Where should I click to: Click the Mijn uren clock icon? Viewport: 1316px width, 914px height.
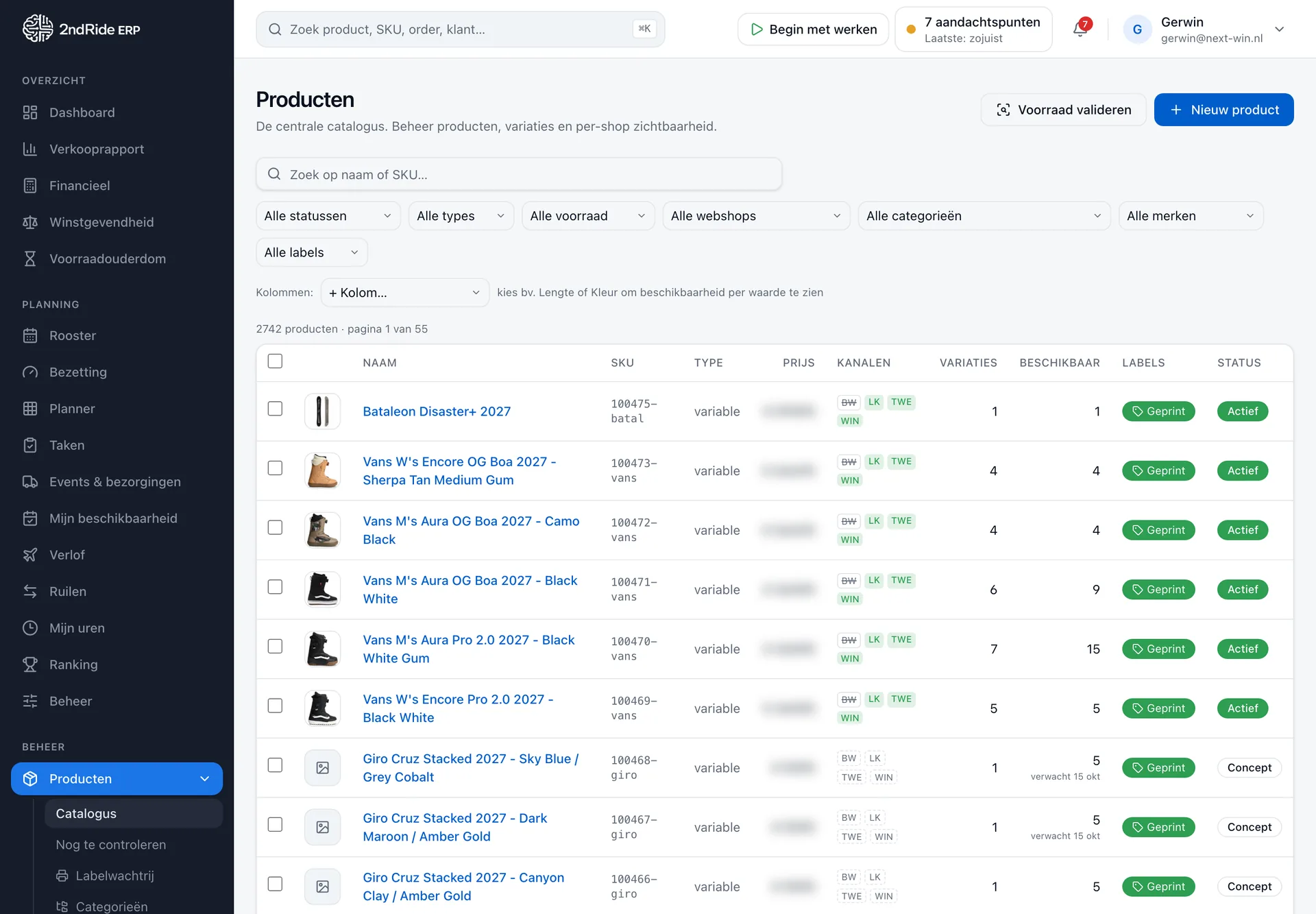(30, 628)
